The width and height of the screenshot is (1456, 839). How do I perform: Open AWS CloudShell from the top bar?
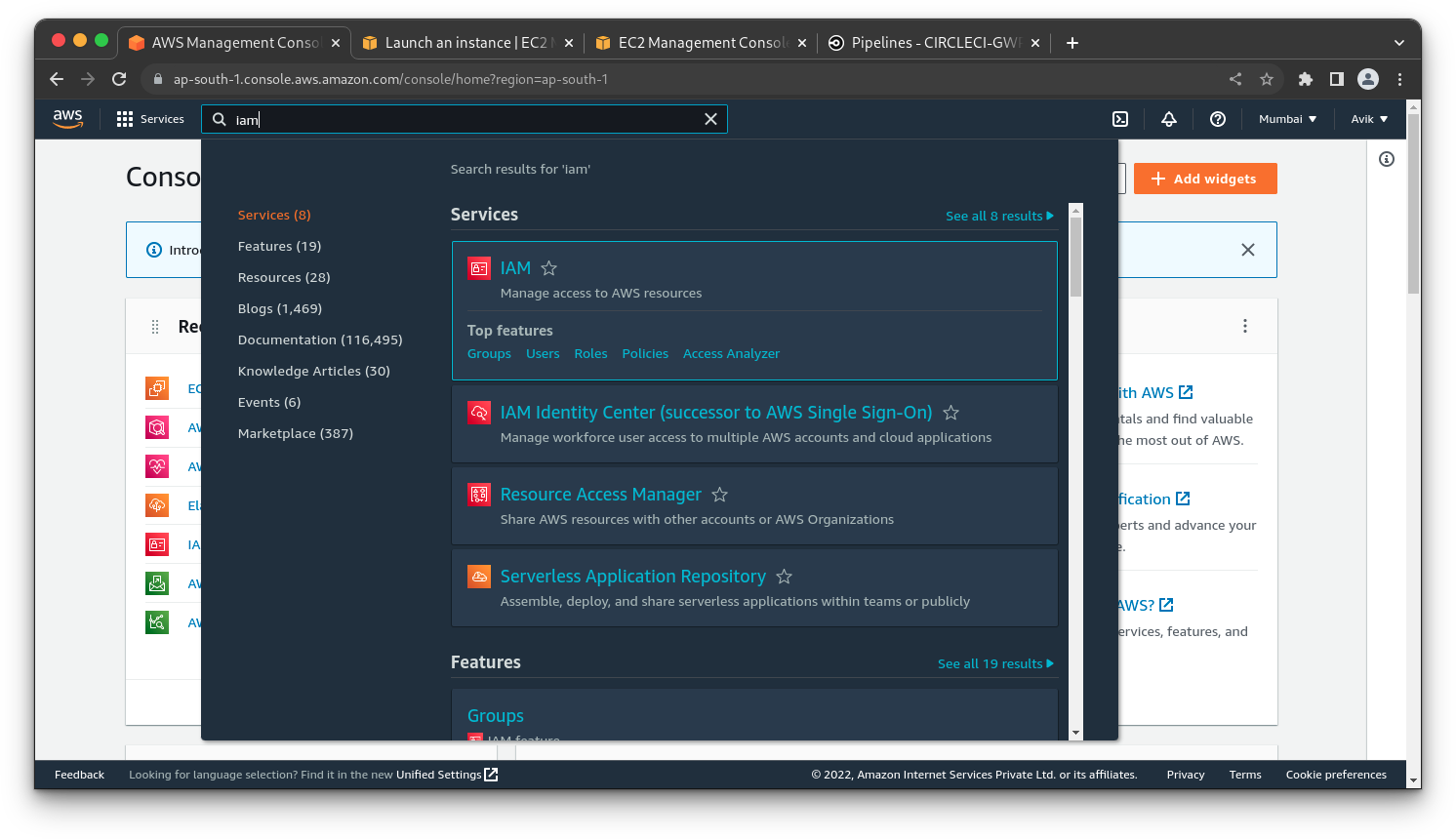(1119, 119)
